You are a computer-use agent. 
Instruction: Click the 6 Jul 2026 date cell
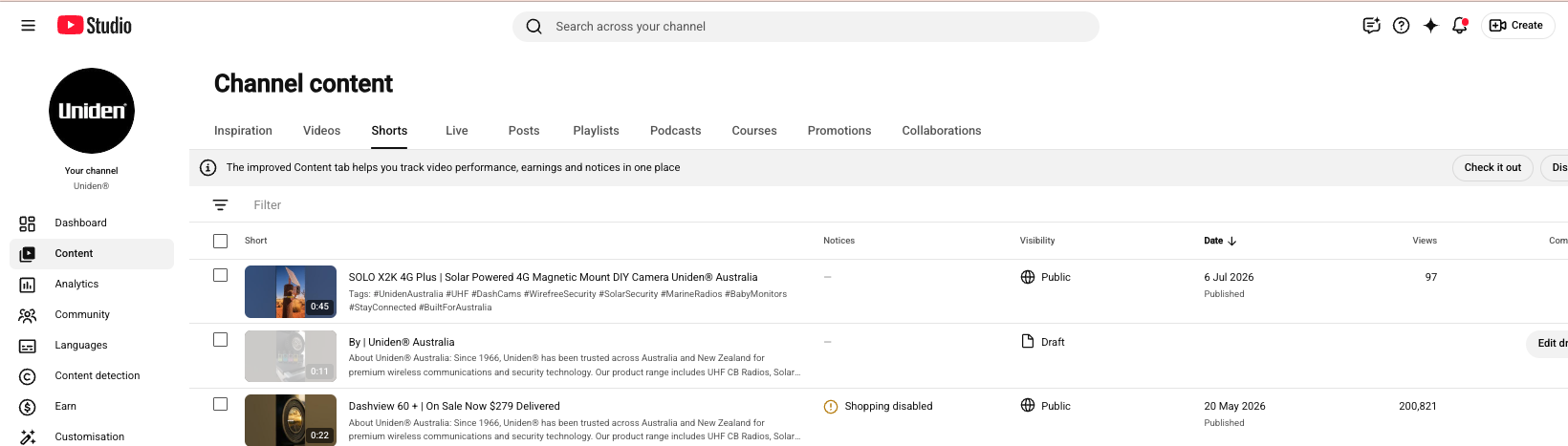pyautogui.click(x=1229, y=278)
